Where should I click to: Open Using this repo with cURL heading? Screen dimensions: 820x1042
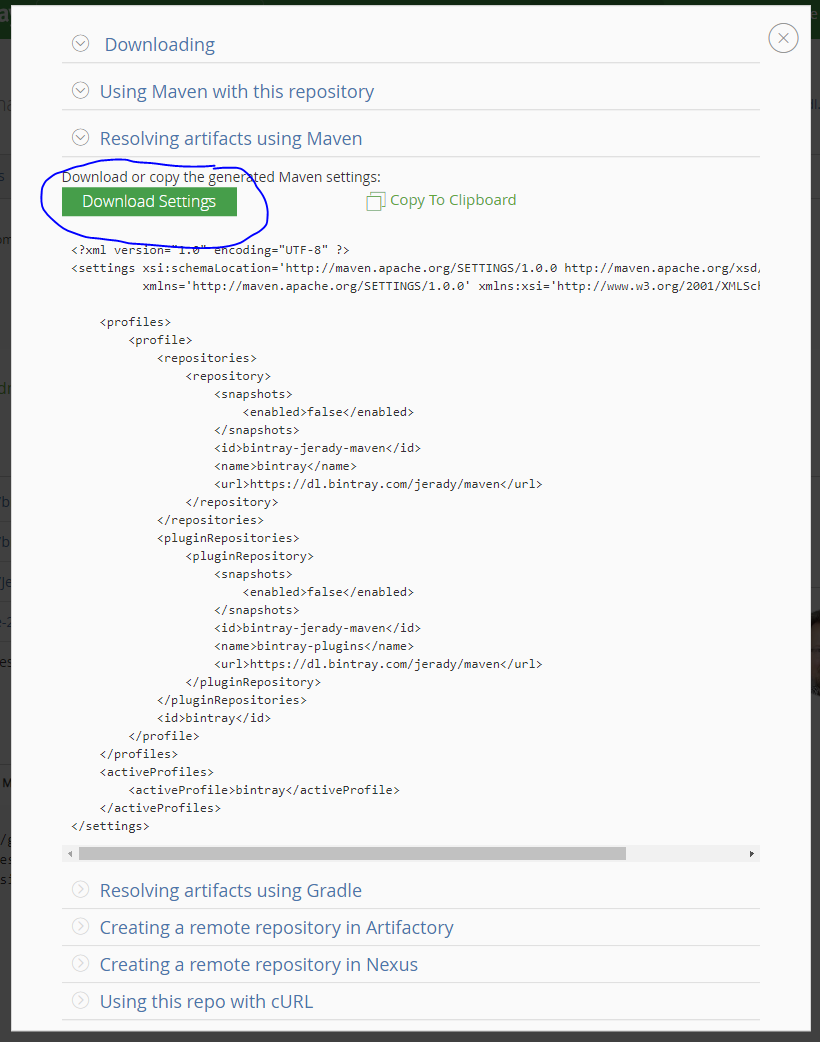point(206,1001)
